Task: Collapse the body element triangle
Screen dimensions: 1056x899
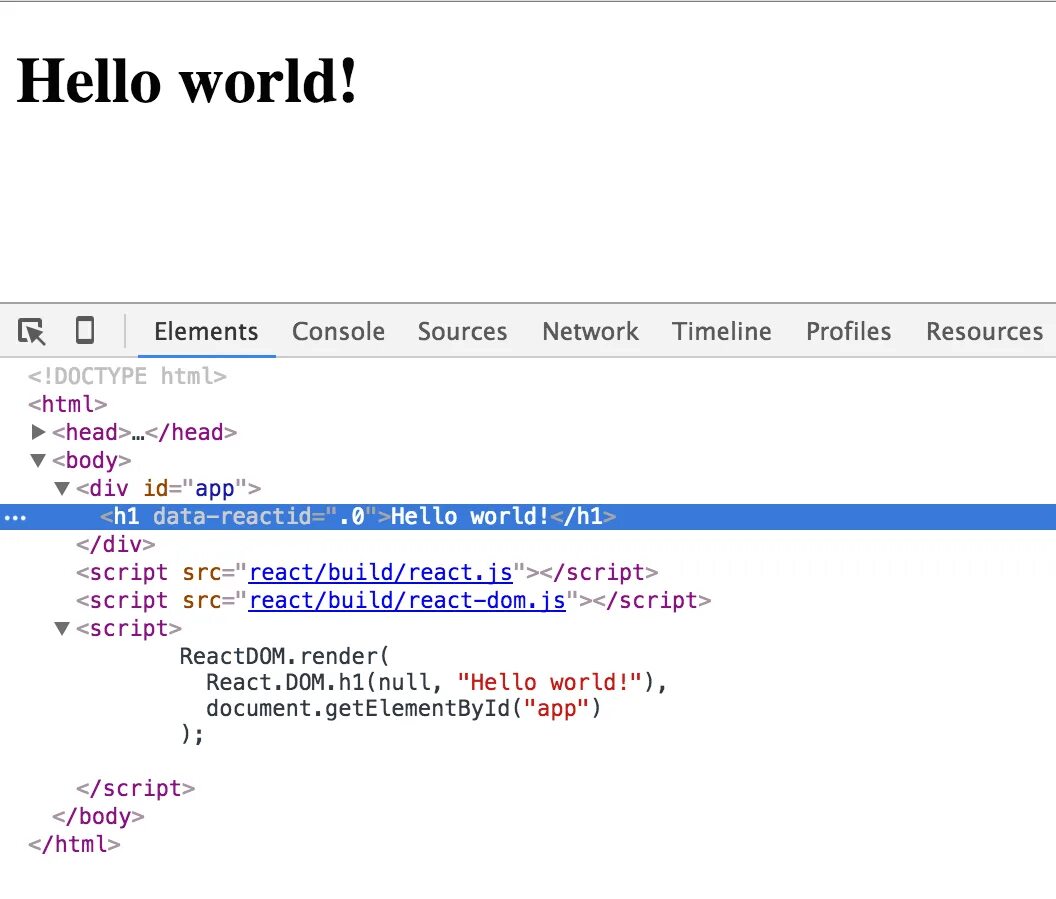Action: [x=38, y=461]
